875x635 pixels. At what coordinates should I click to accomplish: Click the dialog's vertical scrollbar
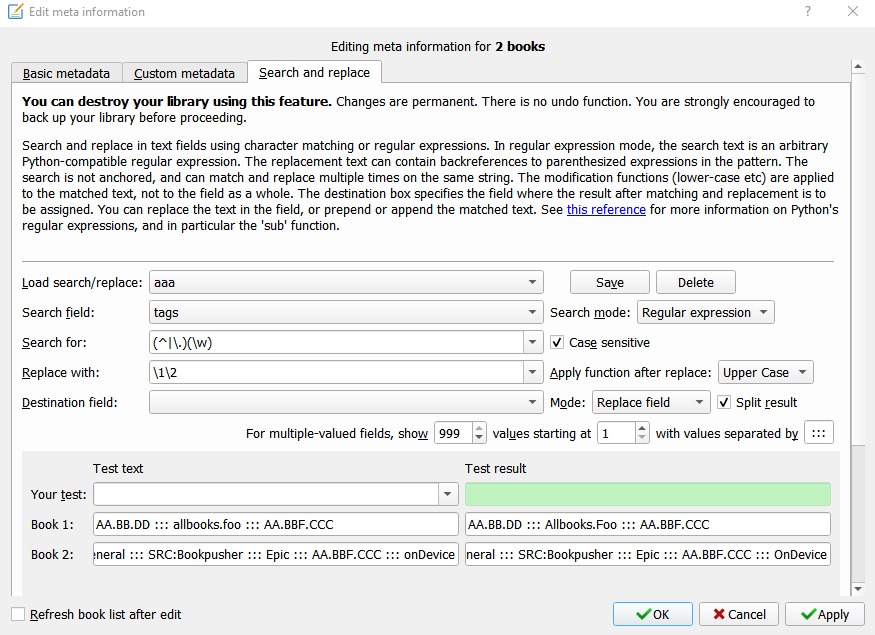coord(858,300)
